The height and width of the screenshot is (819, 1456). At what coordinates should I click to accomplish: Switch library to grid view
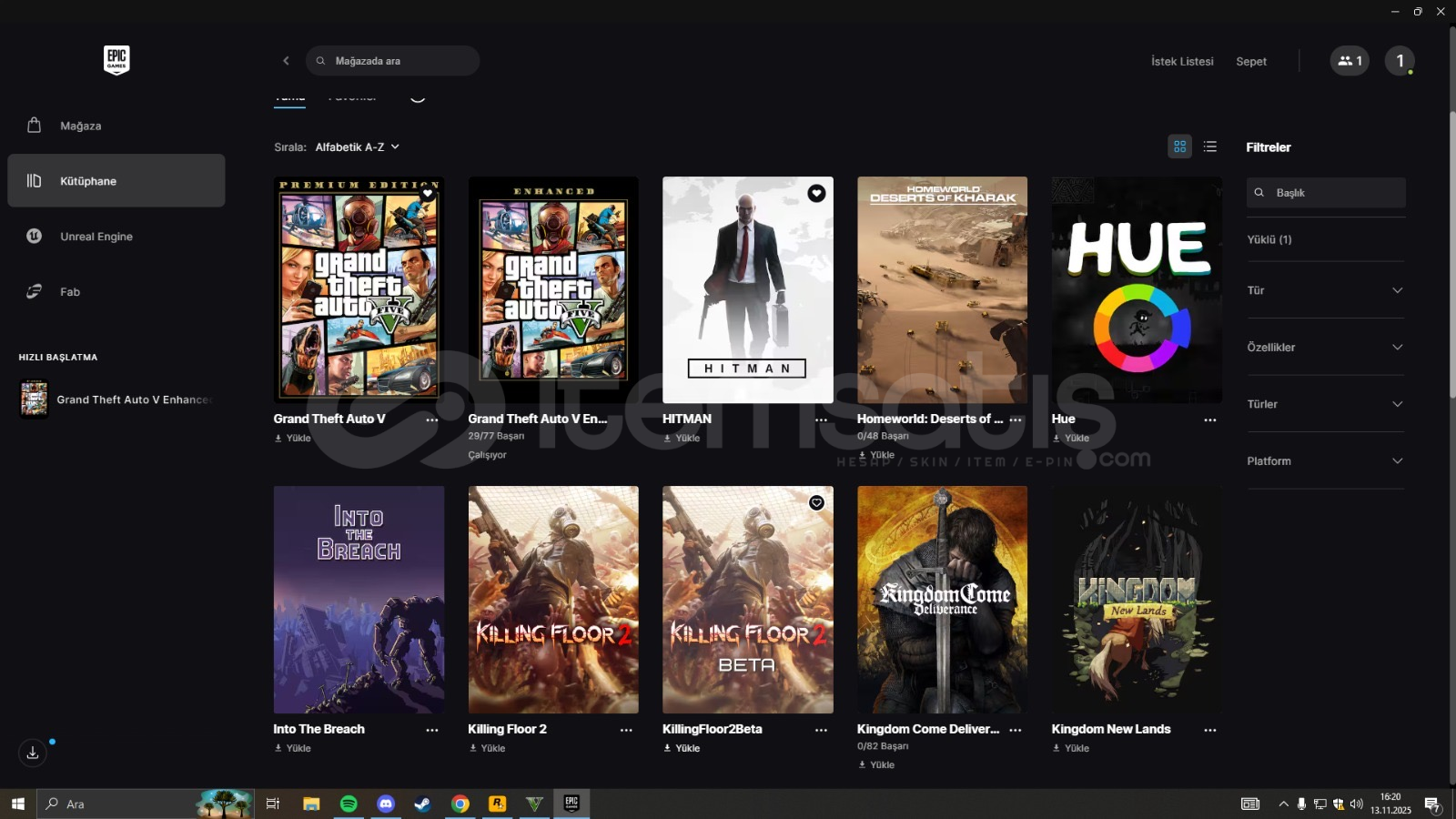click(x=1180, y=147)
